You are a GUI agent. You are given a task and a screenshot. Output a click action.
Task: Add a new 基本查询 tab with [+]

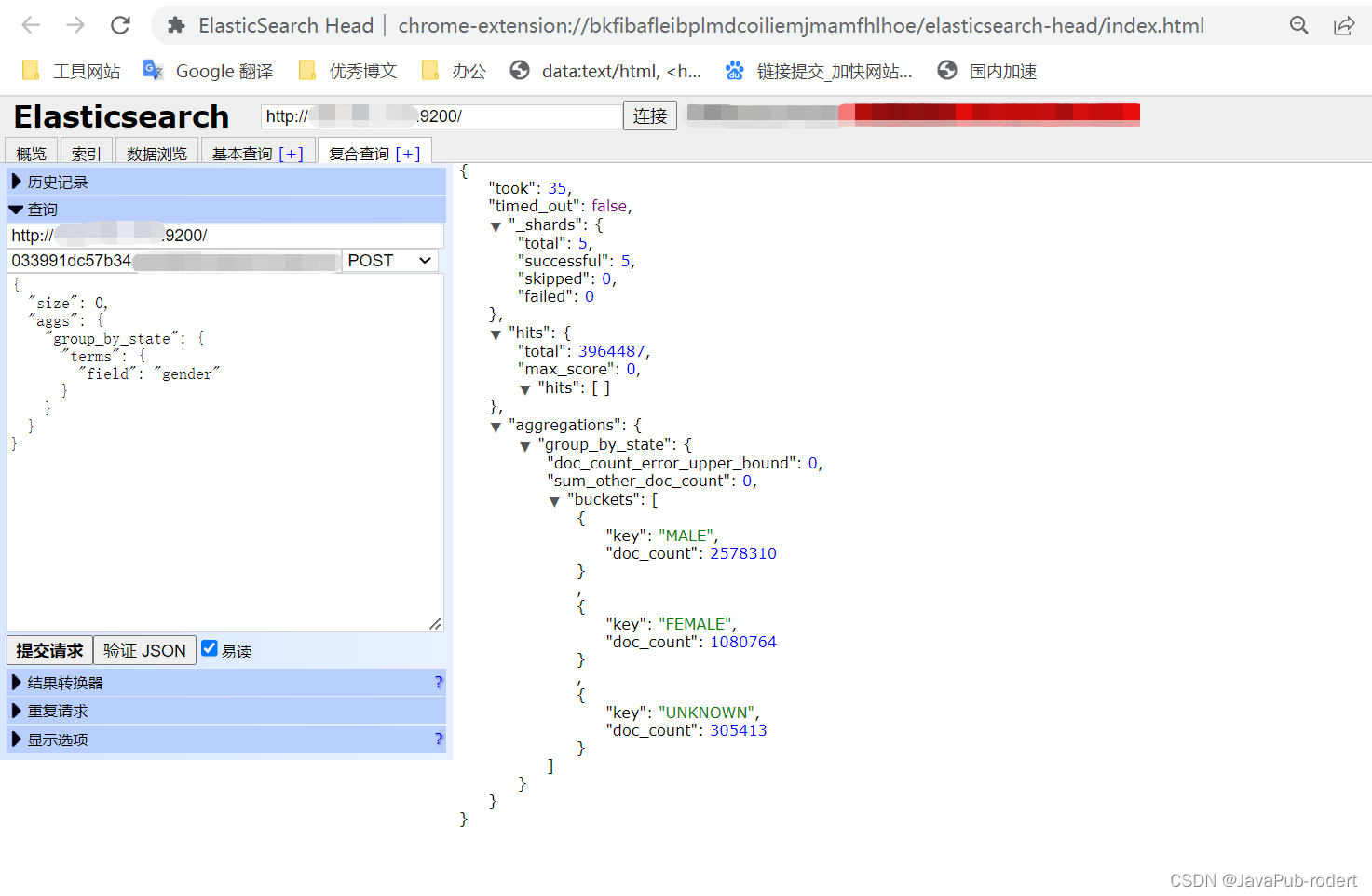(292, 154)
